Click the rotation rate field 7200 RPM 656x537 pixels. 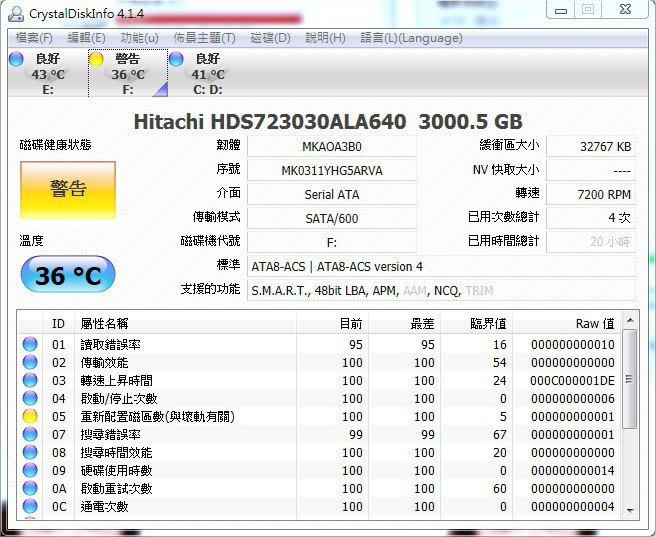coord(591,194)
